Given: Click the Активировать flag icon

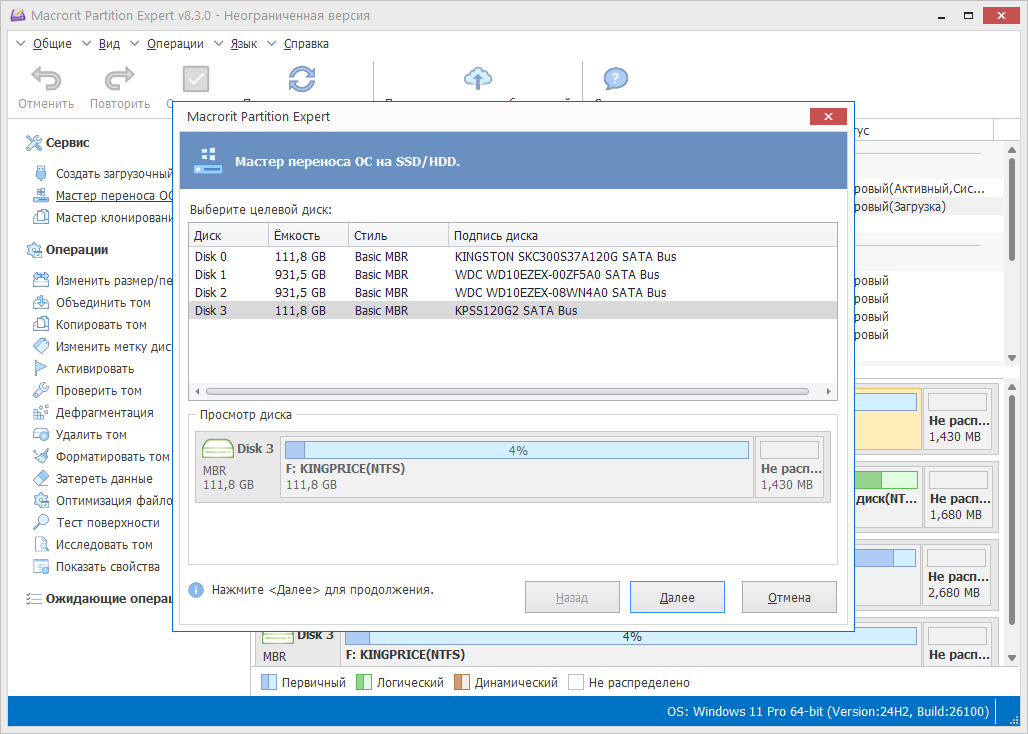Looking at the screenshot, I should pyautogui.click(x=41, y=368).
